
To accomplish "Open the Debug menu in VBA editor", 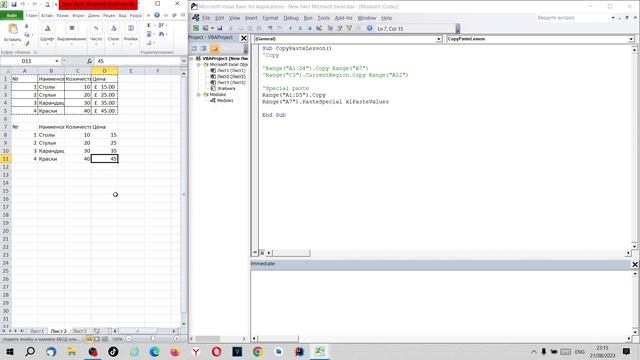I will click(x=291, y=18).
